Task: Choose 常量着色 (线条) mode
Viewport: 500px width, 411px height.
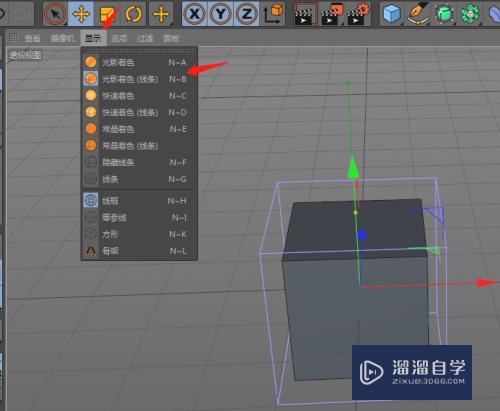Action: point(139,146)
